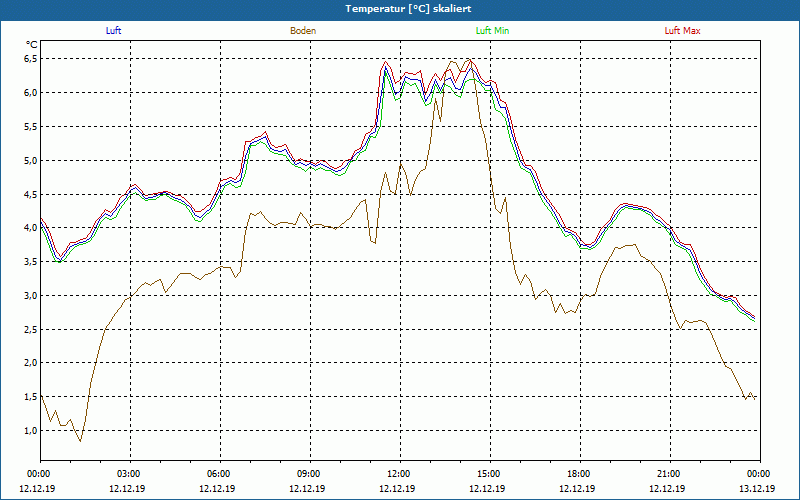Click the 21:00 time axis label
800x500 pixels.
[670, 474]
